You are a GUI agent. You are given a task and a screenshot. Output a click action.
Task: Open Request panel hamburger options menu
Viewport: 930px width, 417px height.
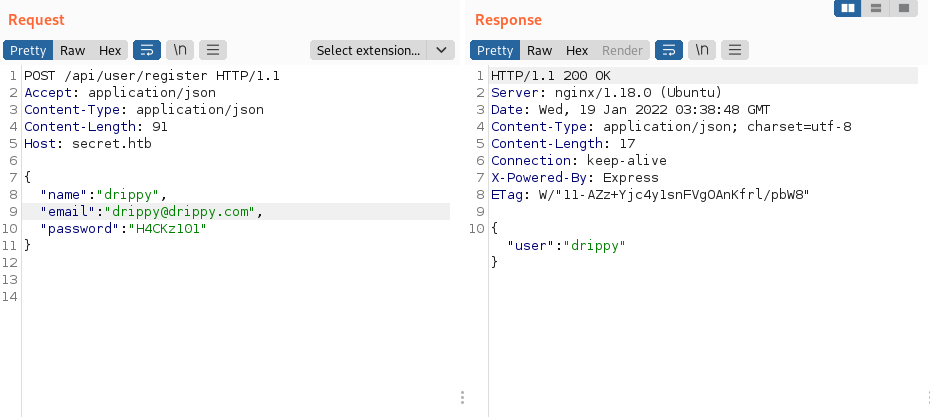pyautogui.click(x=214, y=50)
